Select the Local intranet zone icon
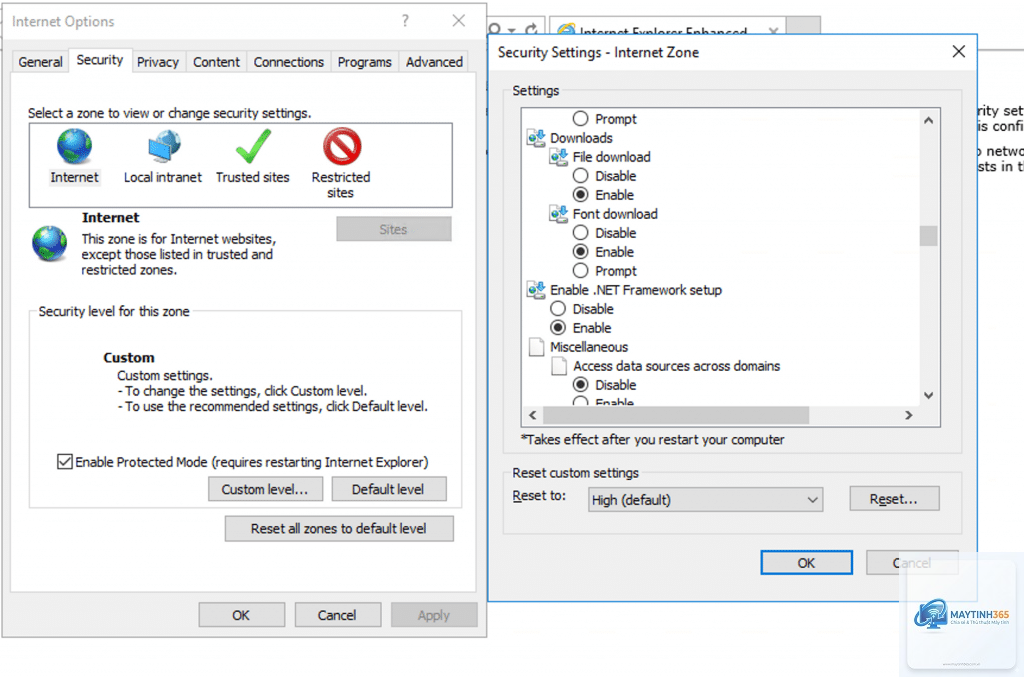 pyautogui.click(x=164, y=146)
